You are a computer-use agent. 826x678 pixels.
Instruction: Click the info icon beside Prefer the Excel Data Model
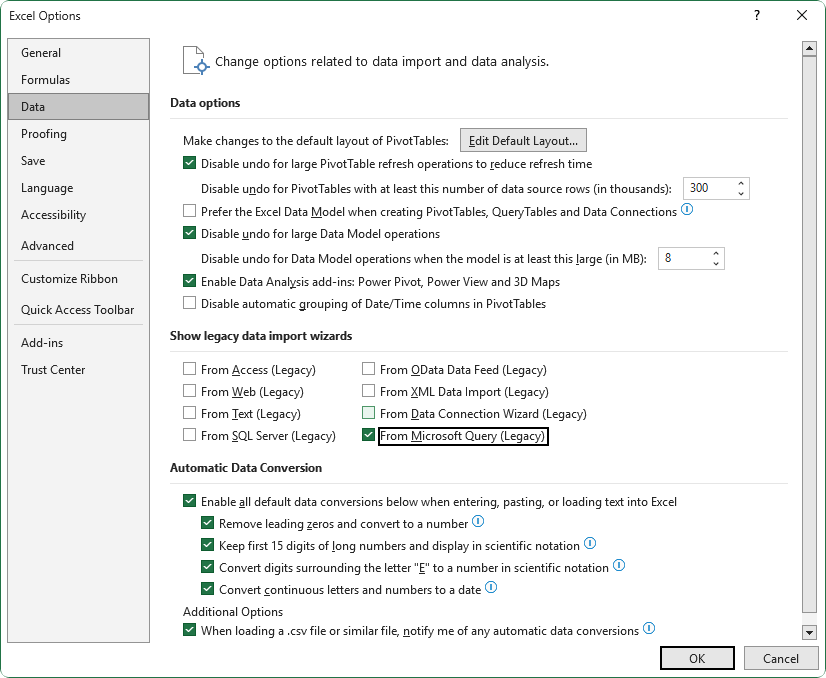[x=688, y=211]
